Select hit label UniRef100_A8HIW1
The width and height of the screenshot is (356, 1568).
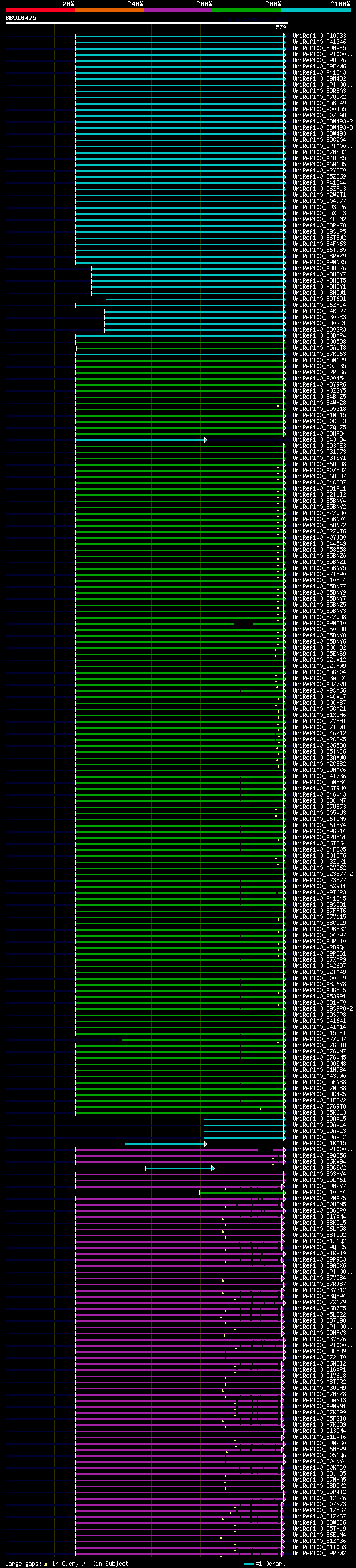coord(319,293)
